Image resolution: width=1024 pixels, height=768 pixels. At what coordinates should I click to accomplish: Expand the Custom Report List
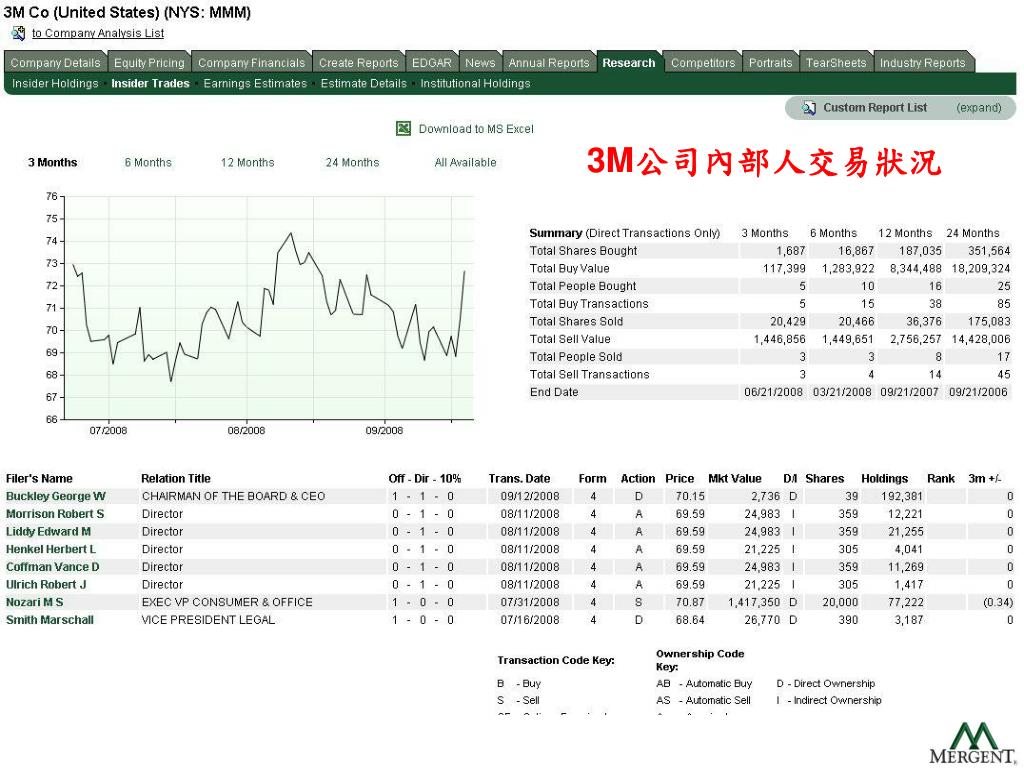pos(978,108)
